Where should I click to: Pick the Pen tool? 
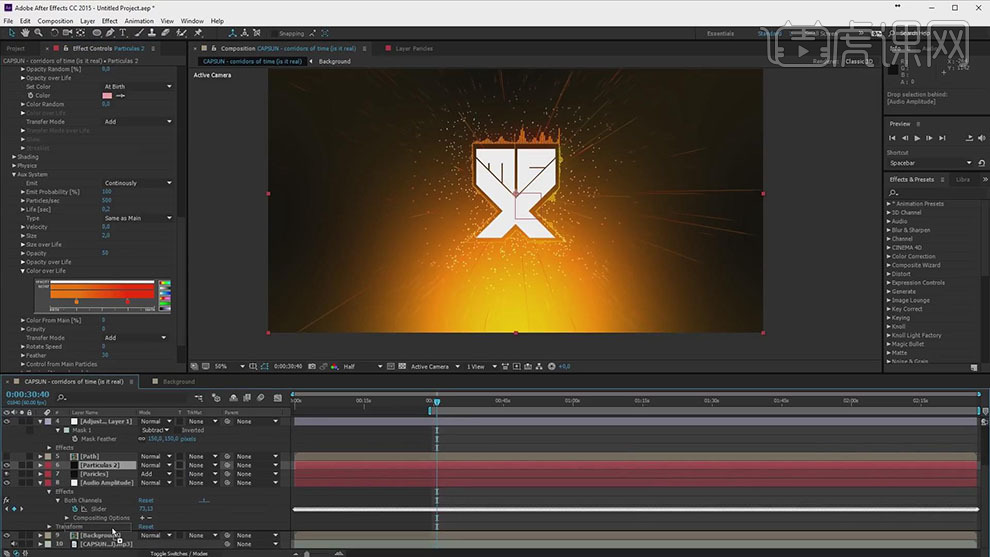click(109, 33)
